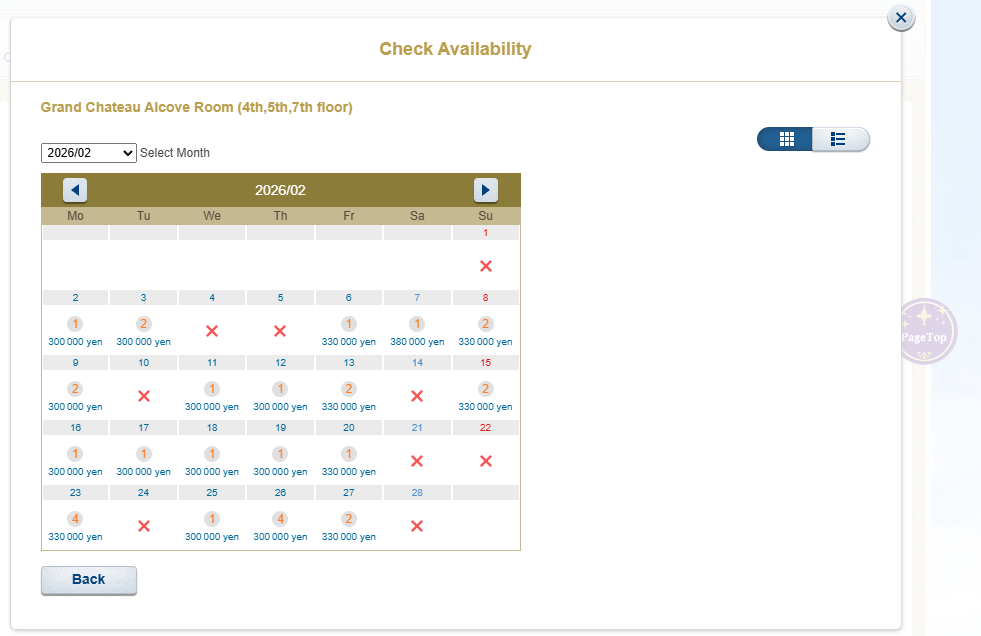Click 300 000 yen price on February 3
Screen dimensions: 981x636
click(143, 342)
